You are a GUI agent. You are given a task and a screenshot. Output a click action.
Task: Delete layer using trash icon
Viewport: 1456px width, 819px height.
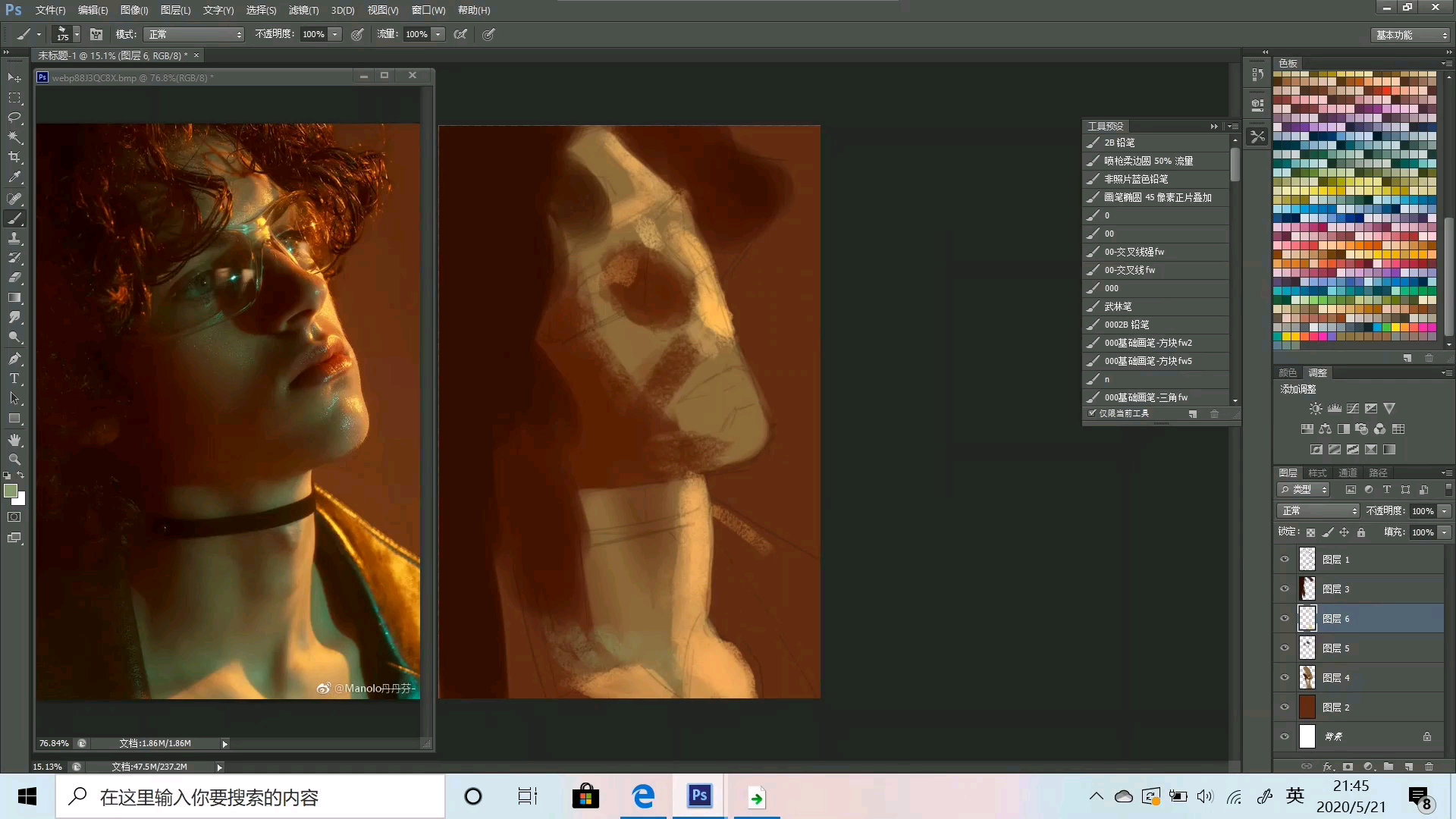click(x=1429, y=767)
